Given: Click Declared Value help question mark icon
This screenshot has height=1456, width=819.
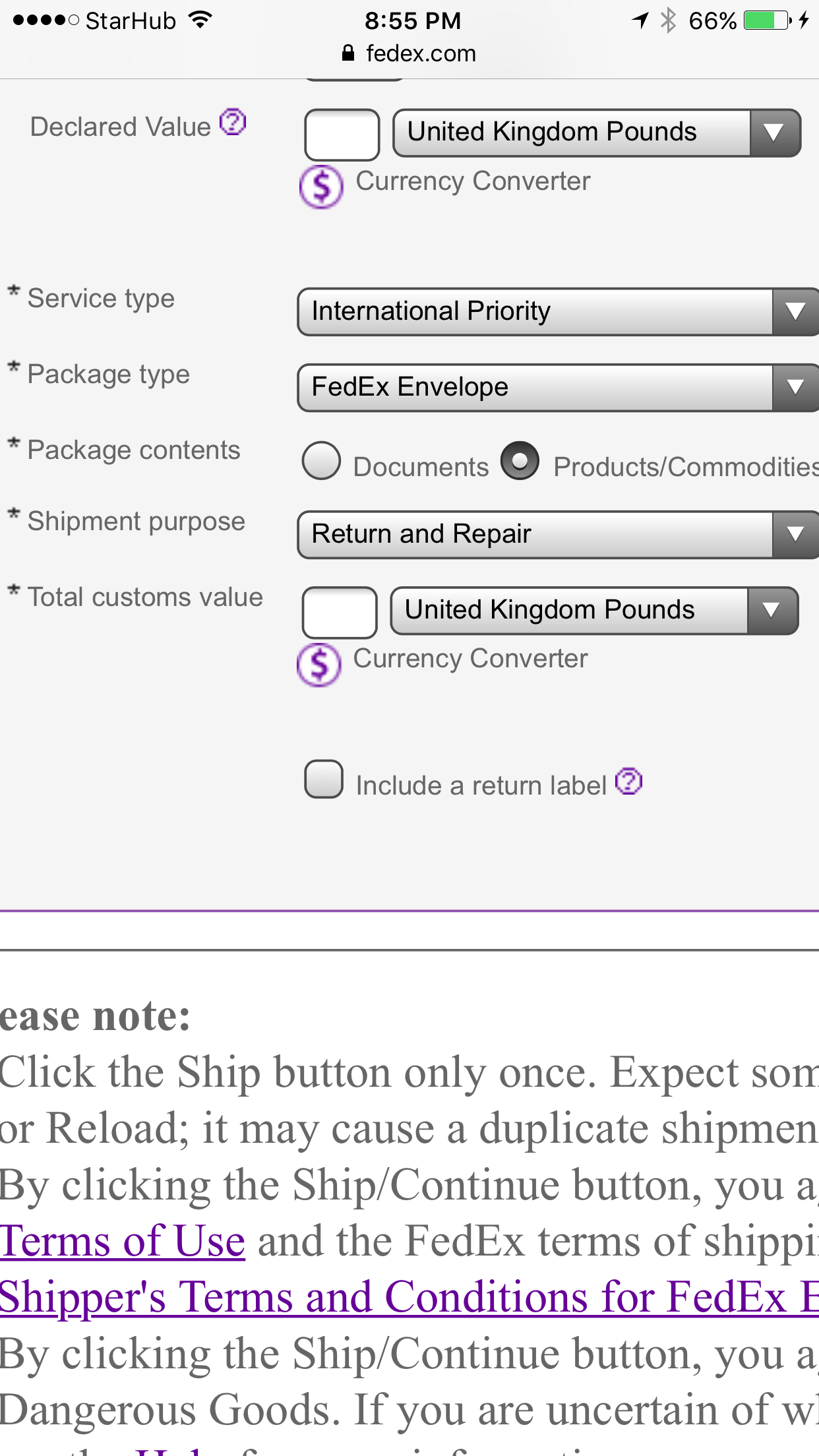Looking at the screenshot, I should pyautogui.click(x=233, y=123).
